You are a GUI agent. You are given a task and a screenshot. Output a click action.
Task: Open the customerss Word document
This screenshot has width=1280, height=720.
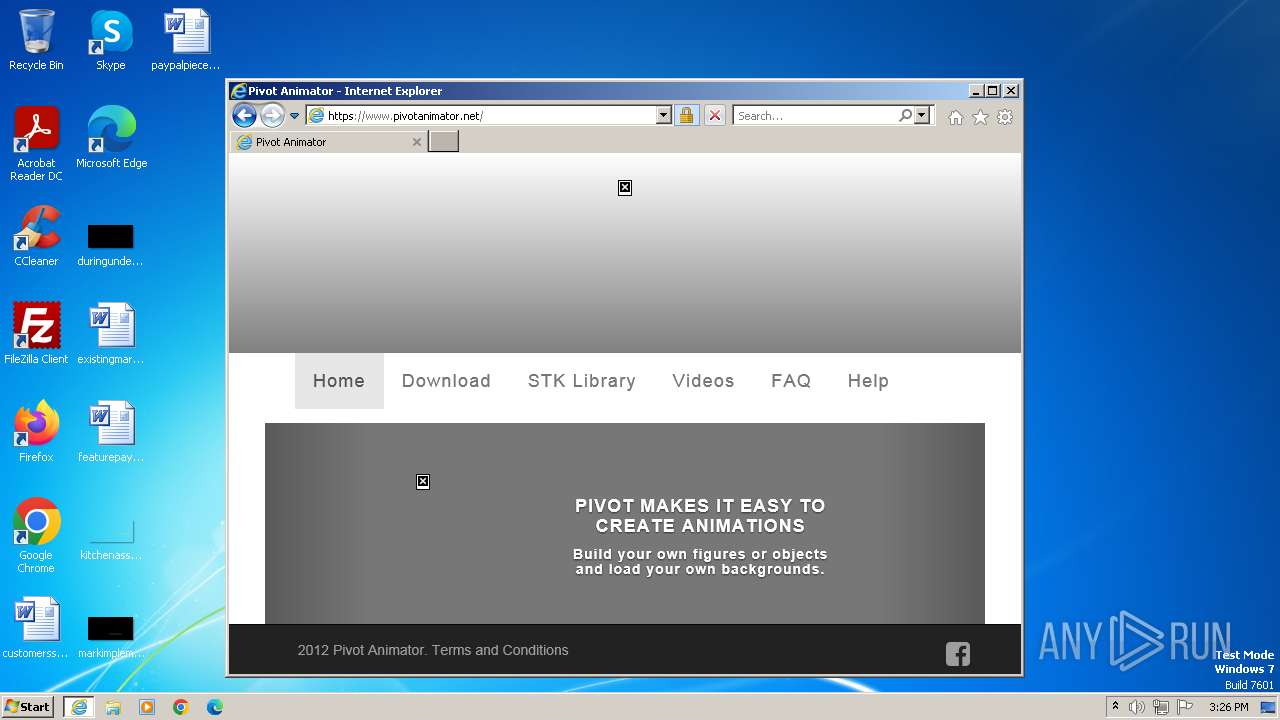(36, 629)
